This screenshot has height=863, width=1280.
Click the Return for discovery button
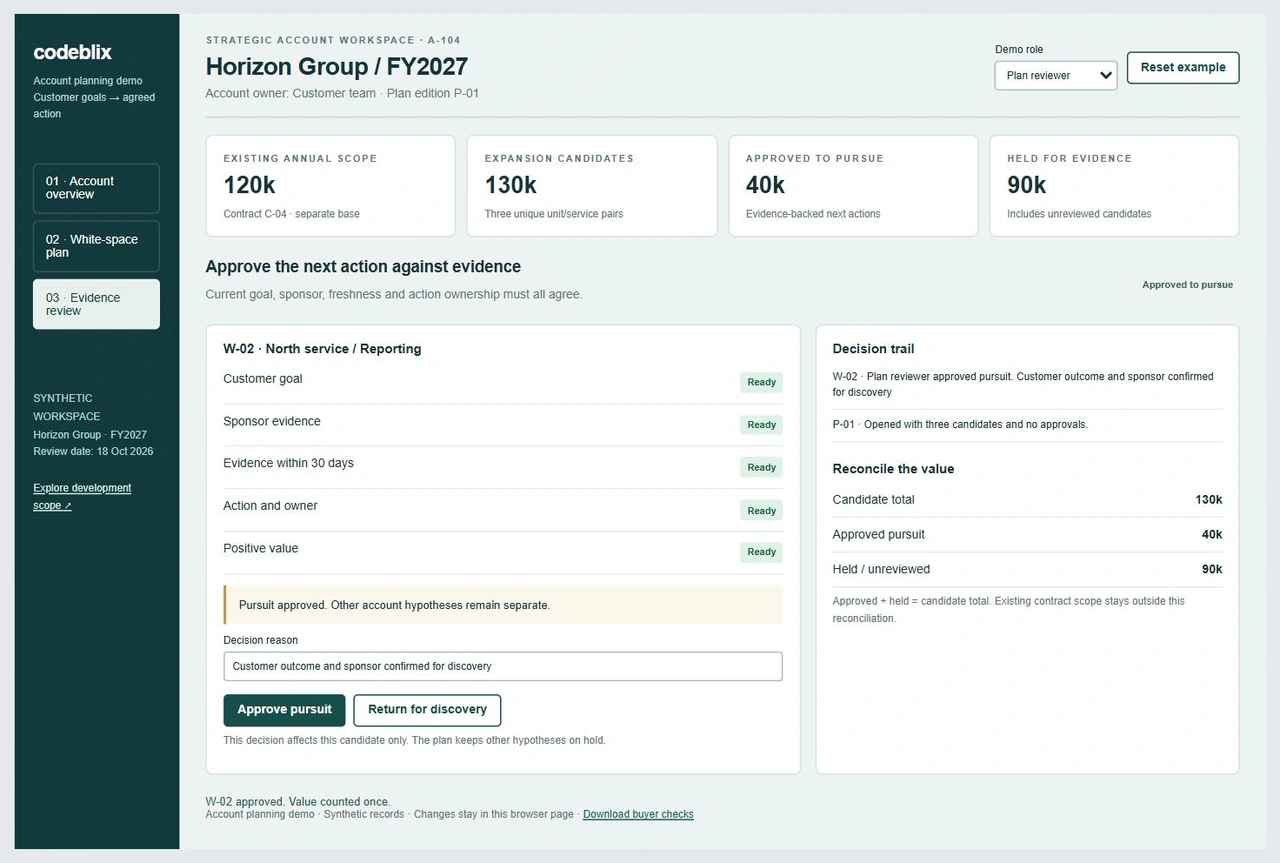pos(427,710)
